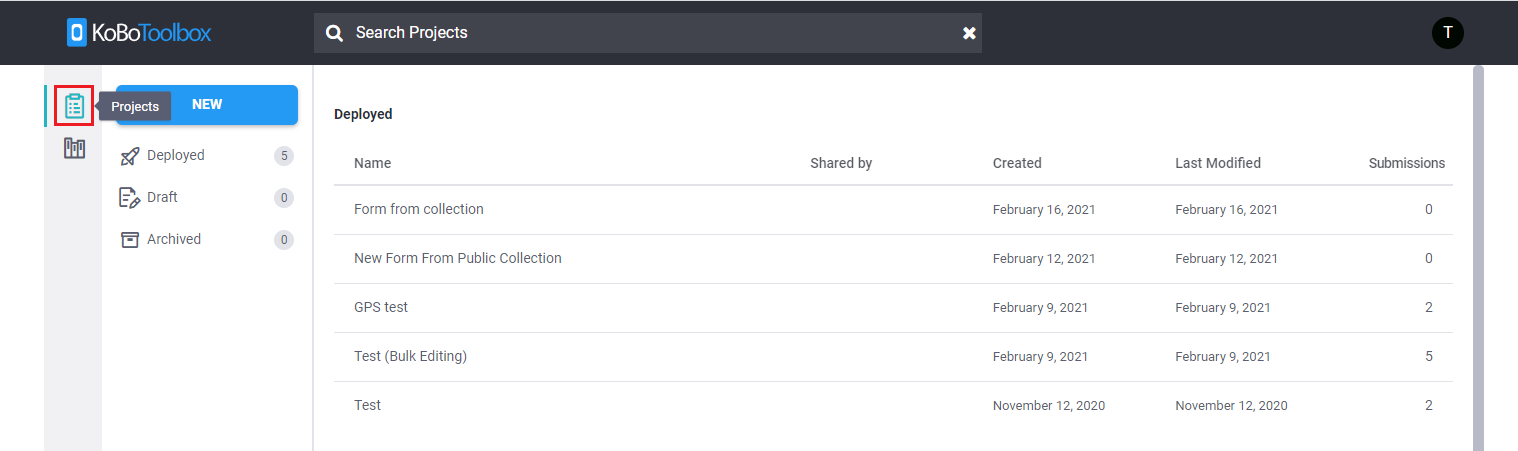This screenshot has height=451, width=1518.
Task: Click the search magnifier icon
Action: pyautogui.click(x=335, y=33)
